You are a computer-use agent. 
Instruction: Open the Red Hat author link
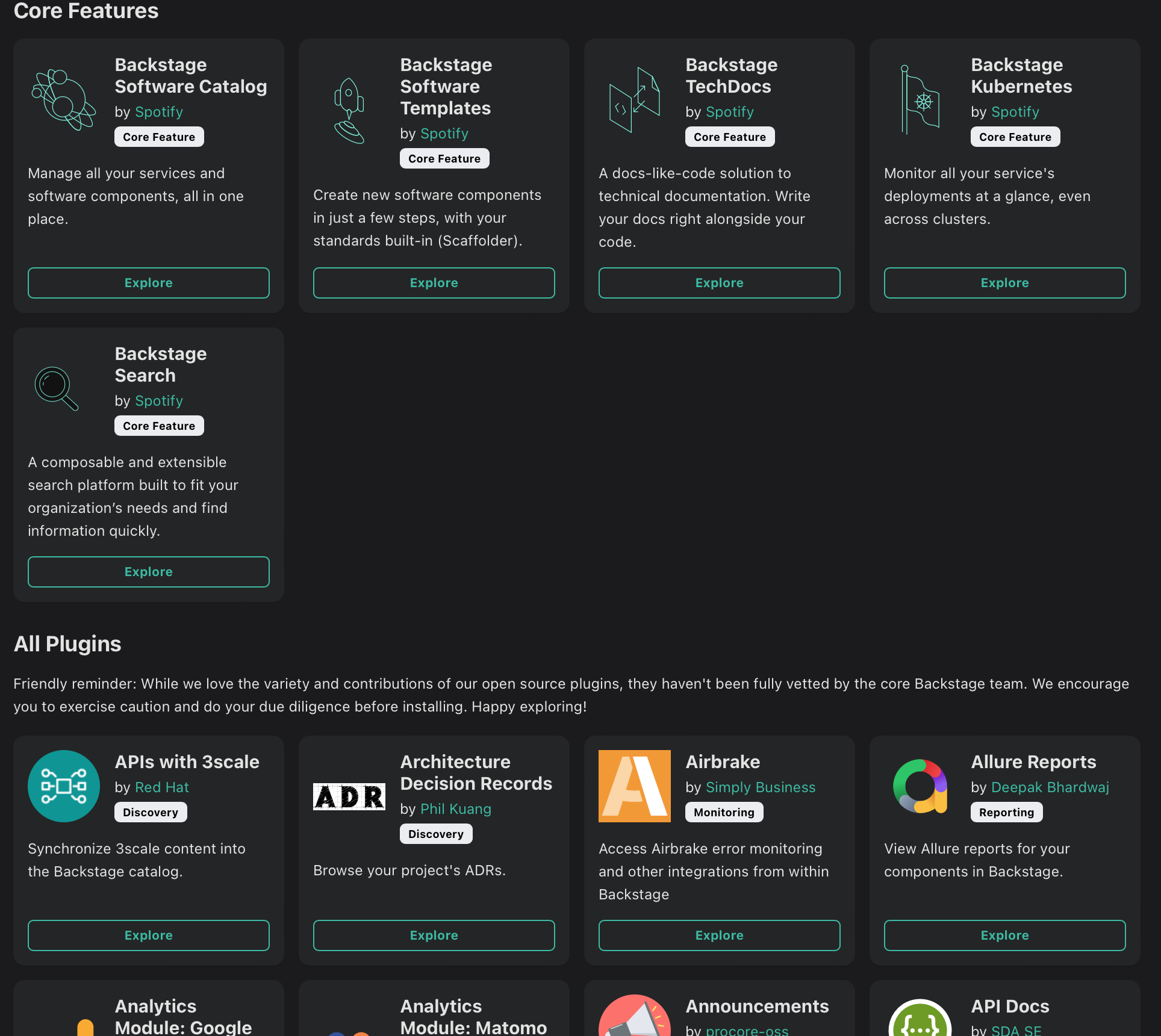point(162,787)
